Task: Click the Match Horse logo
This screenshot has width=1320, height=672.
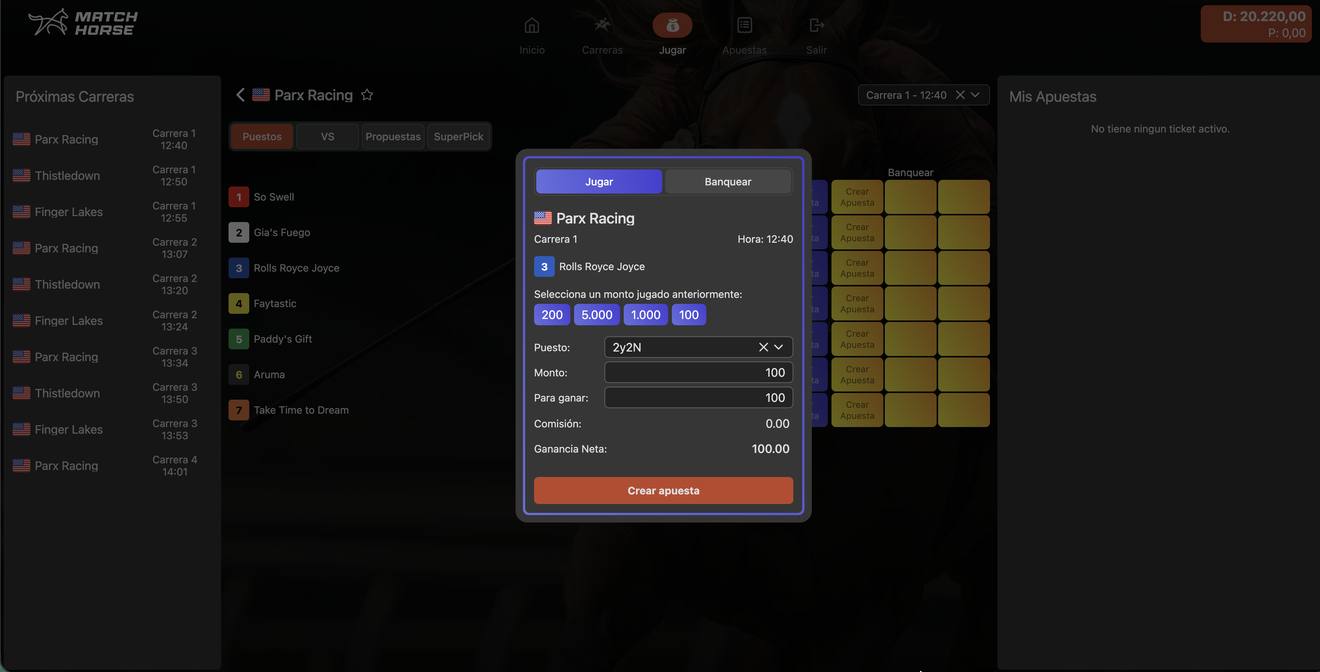Action: point(83,22)
